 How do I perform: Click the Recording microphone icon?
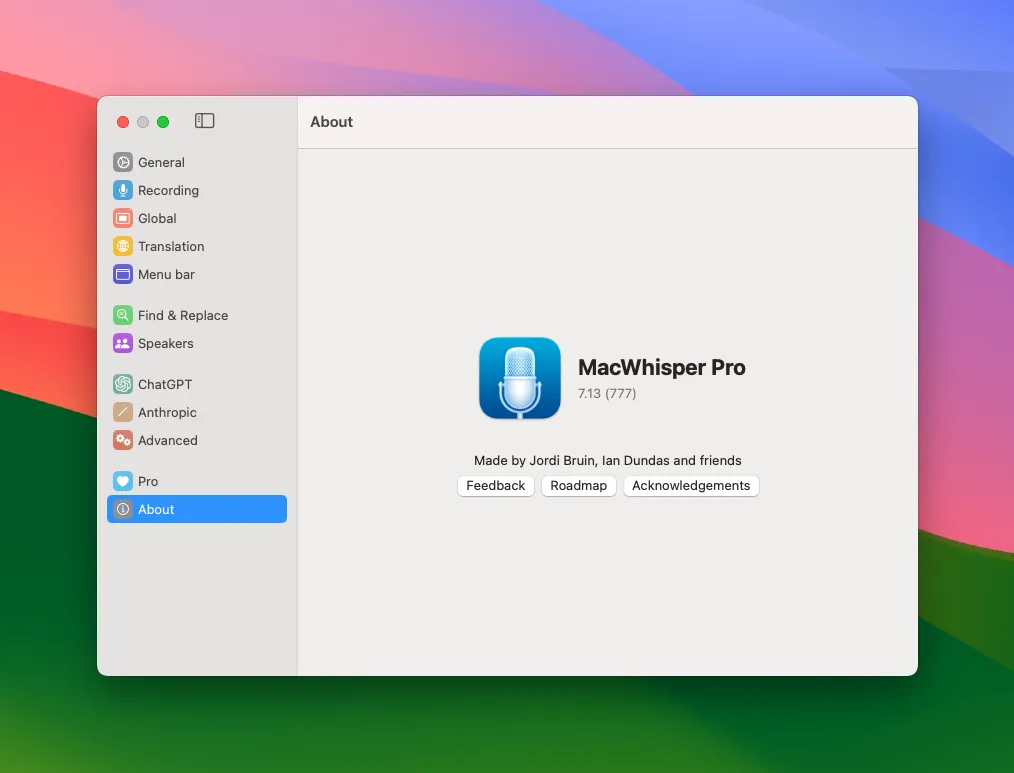pos(123,190)
